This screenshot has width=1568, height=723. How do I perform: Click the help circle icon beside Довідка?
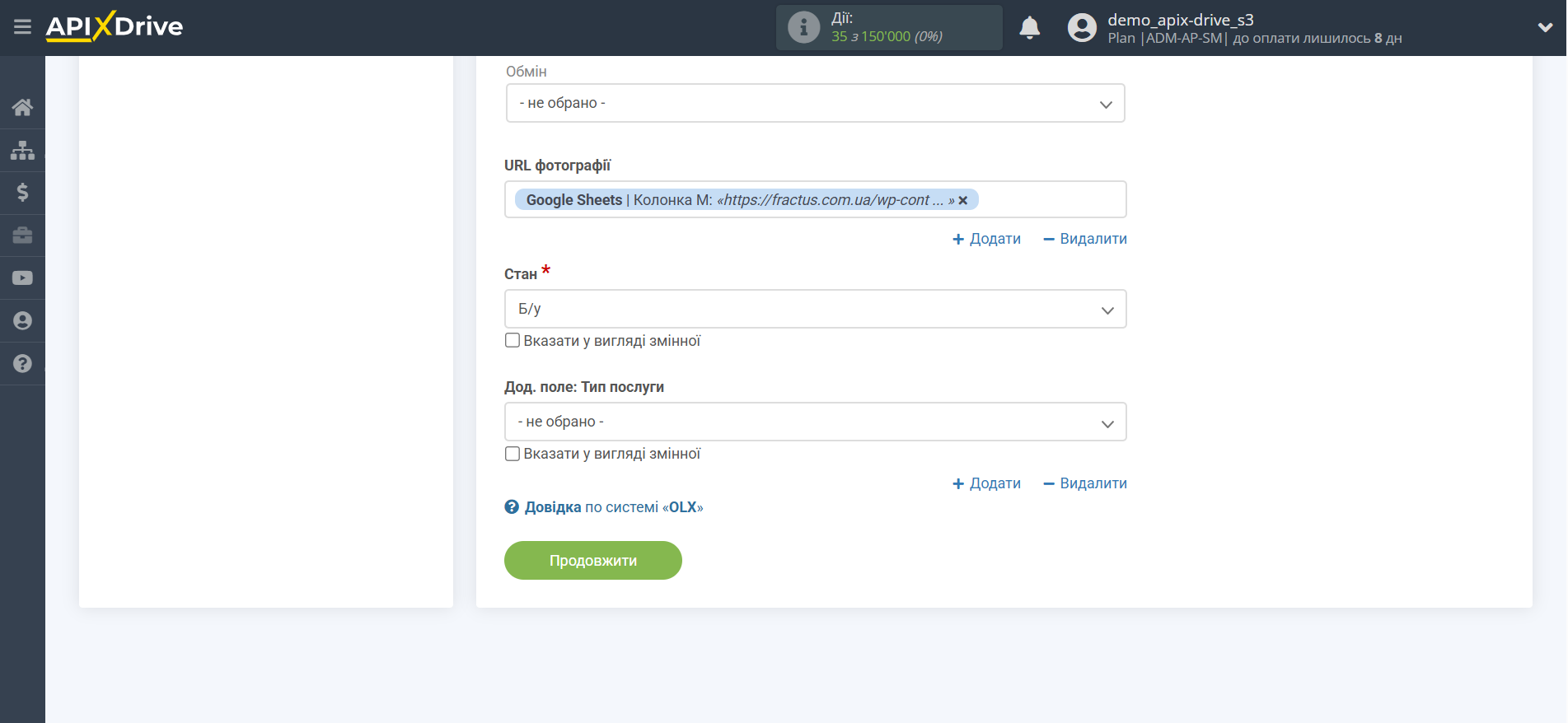tap(512, 507)
